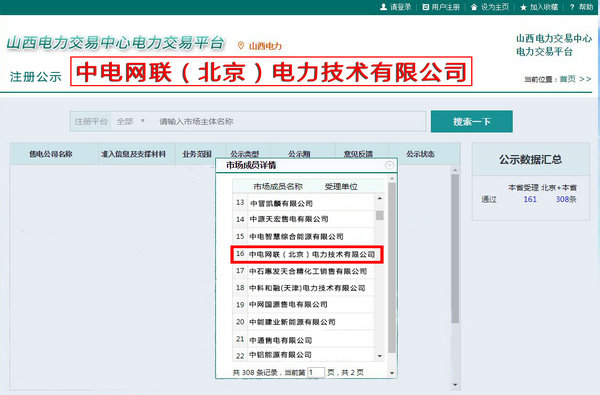The height and width of the screenshot is (395, 600).
Task: Click the 意见反馈 column header
Action: (x=358, y=154)
